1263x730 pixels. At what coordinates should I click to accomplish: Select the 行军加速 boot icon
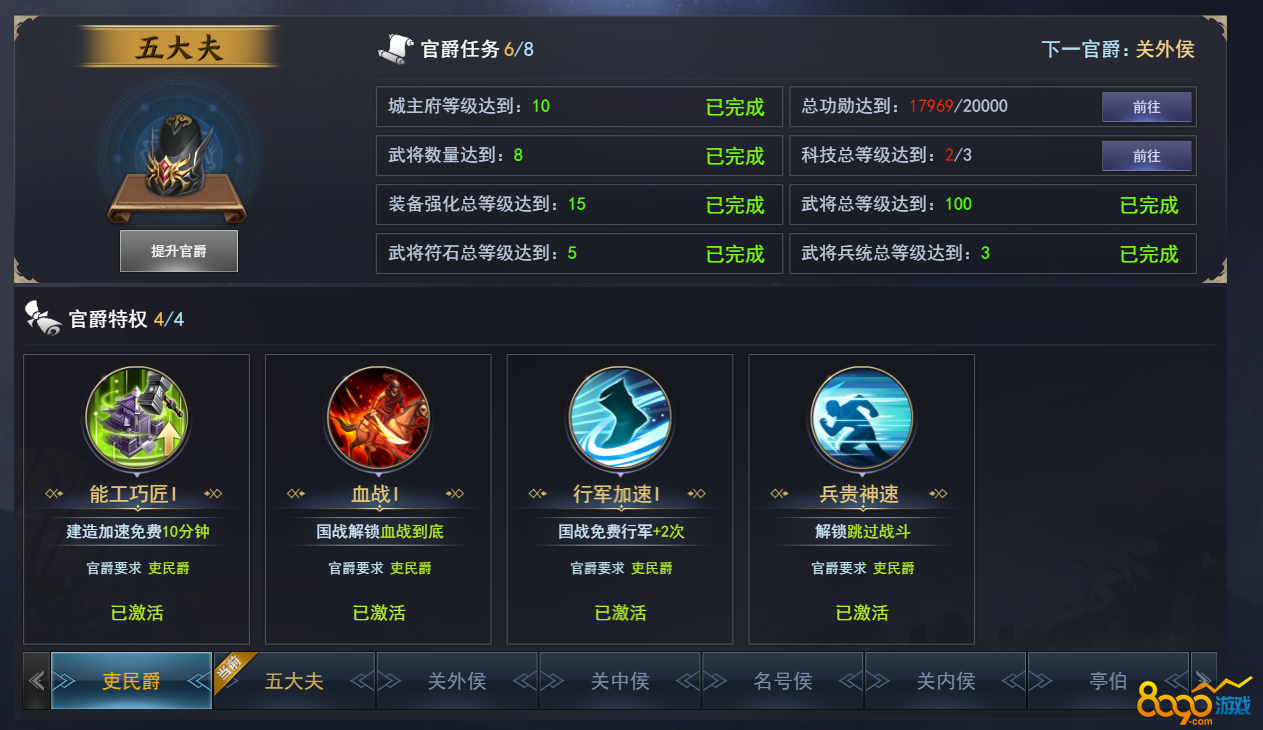click(620, 417)
